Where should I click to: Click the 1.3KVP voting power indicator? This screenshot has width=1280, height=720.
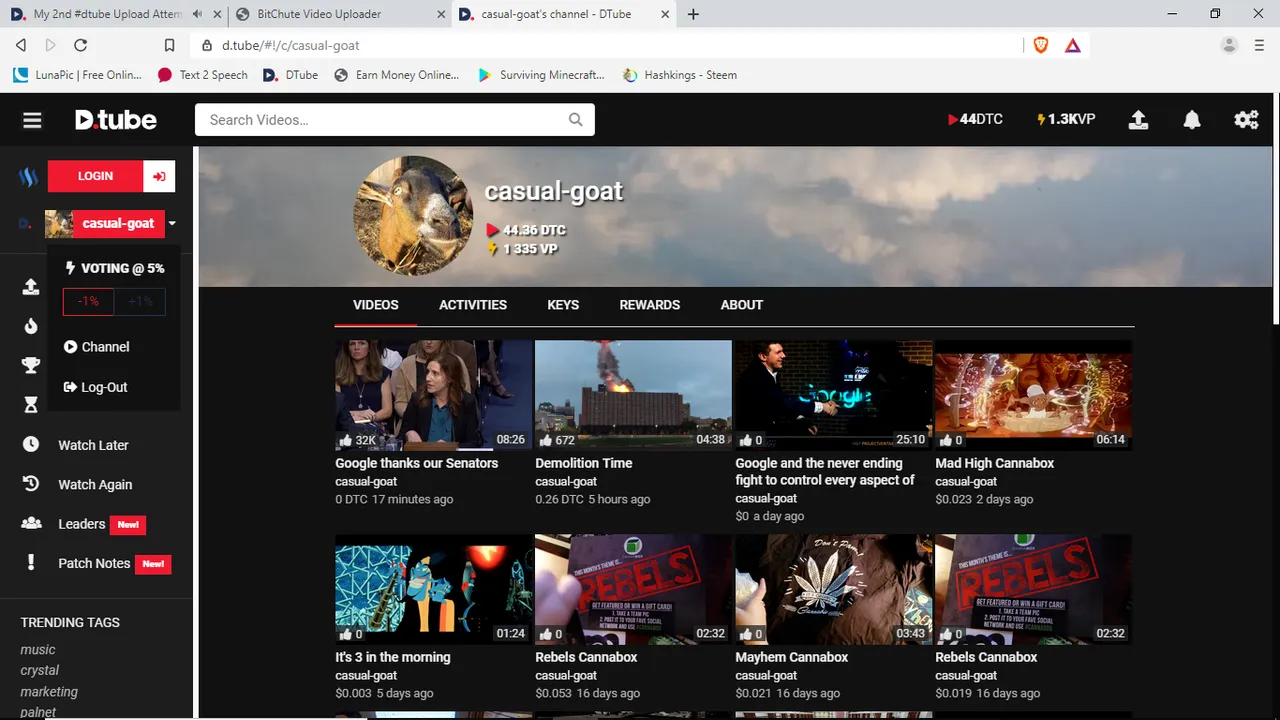1066,119
